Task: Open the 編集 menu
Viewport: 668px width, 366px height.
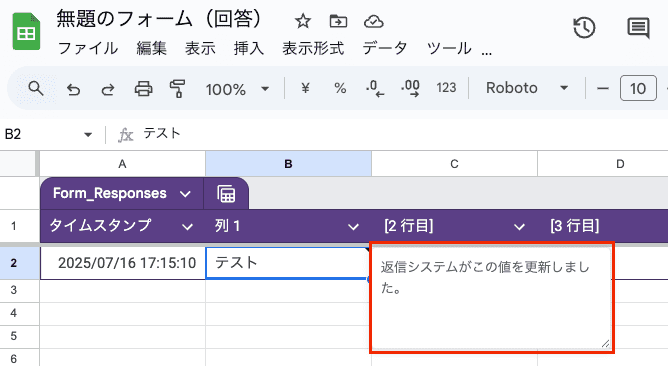Action: (x=151, y=48)
